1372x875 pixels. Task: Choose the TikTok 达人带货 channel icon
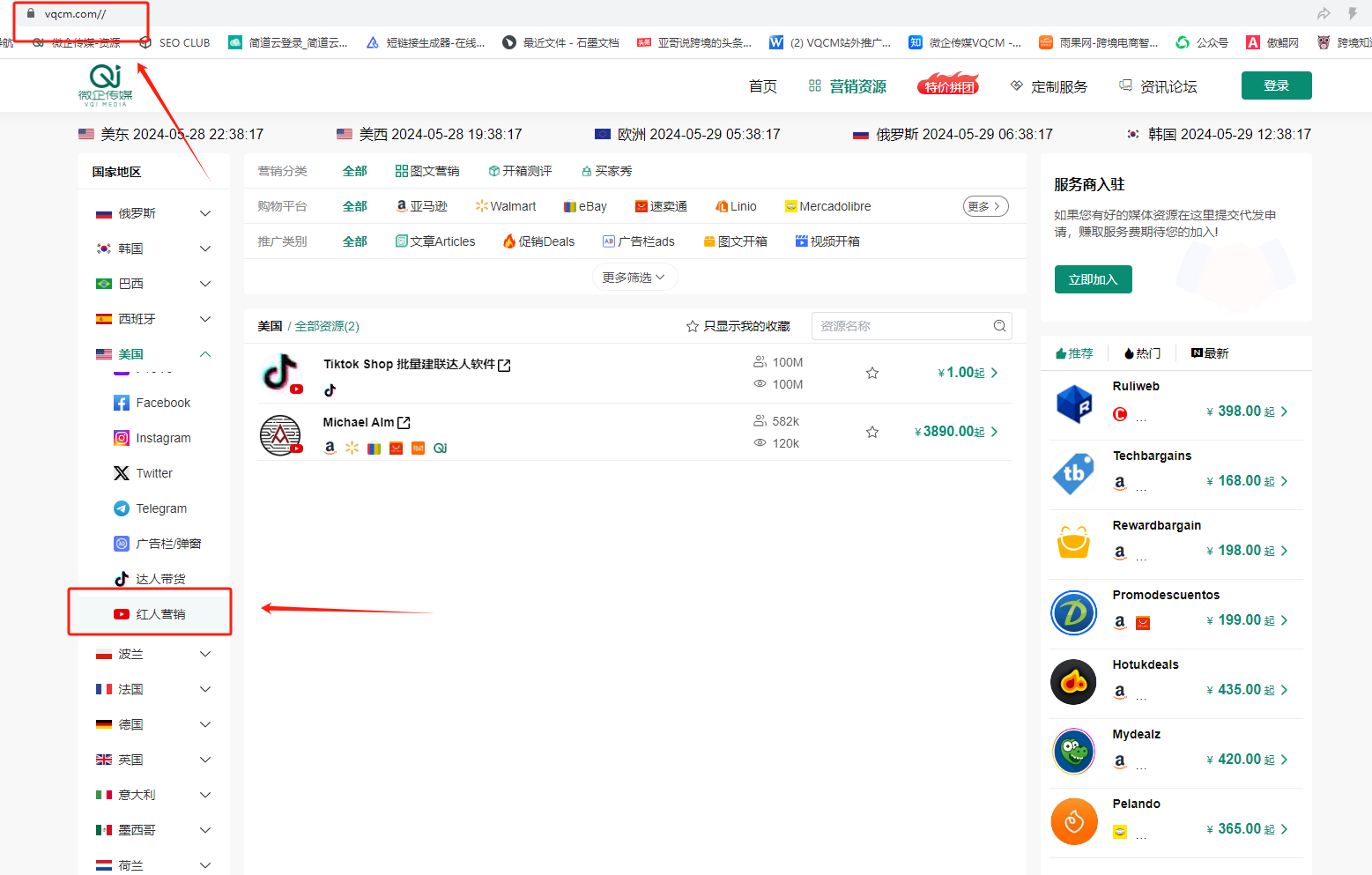122,579
